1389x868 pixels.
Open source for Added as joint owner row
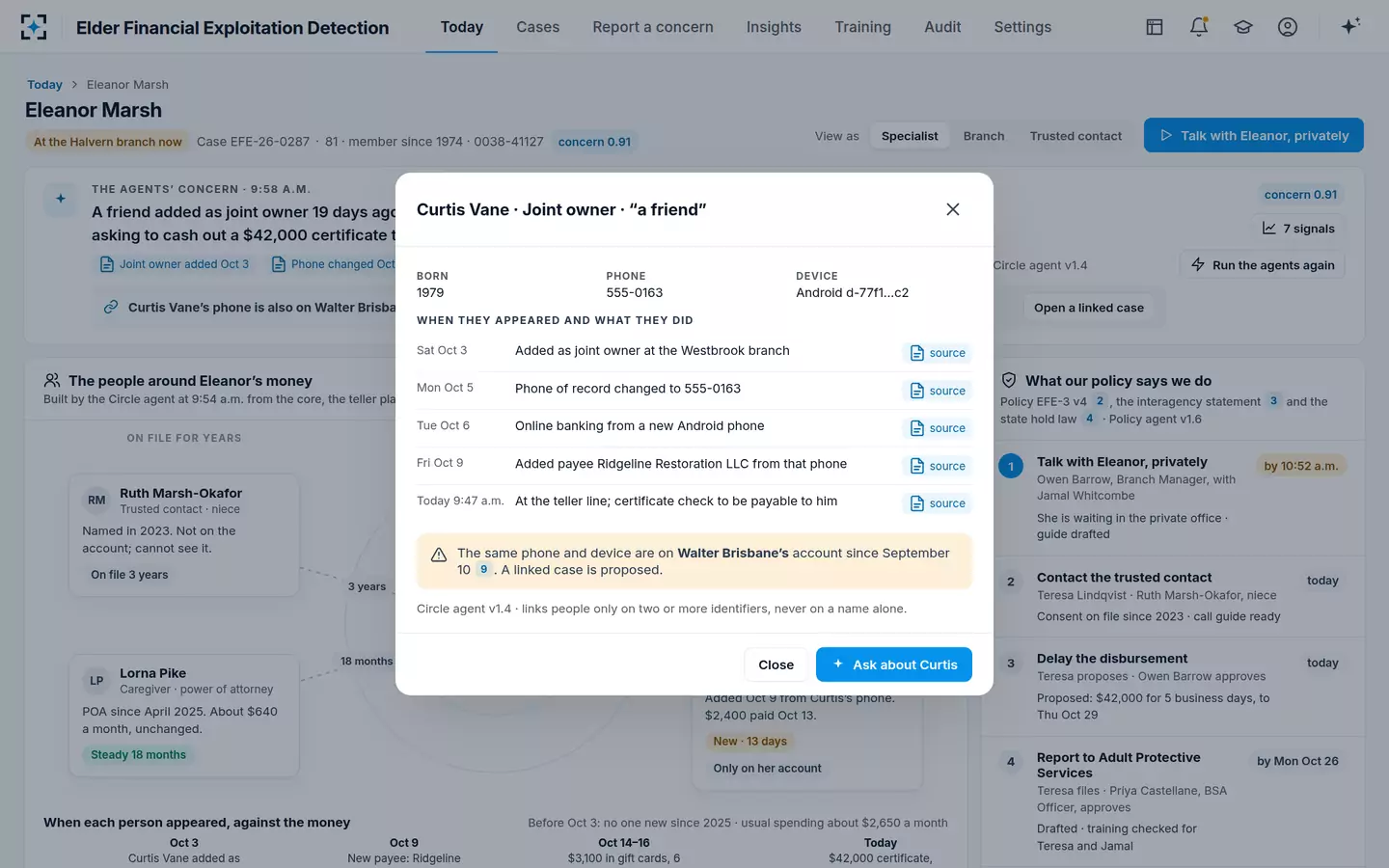tap(938, 353)
